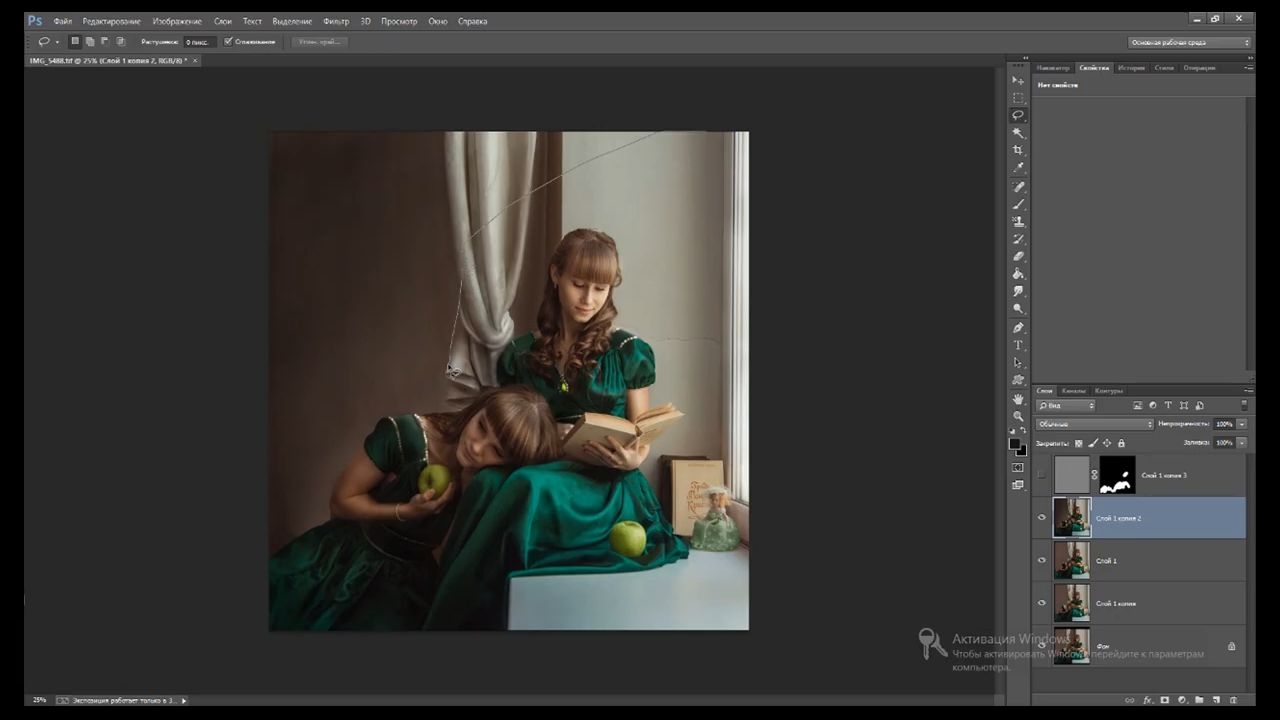Select the Path Selection tool
The image size is (1280, 720).
tap(1018, 363)
